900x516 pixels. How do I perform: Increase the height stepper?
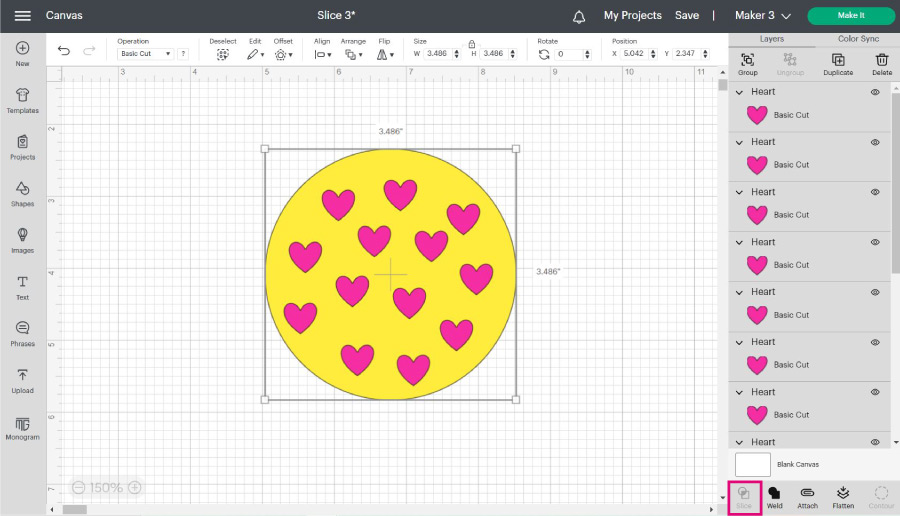(513, 51)
